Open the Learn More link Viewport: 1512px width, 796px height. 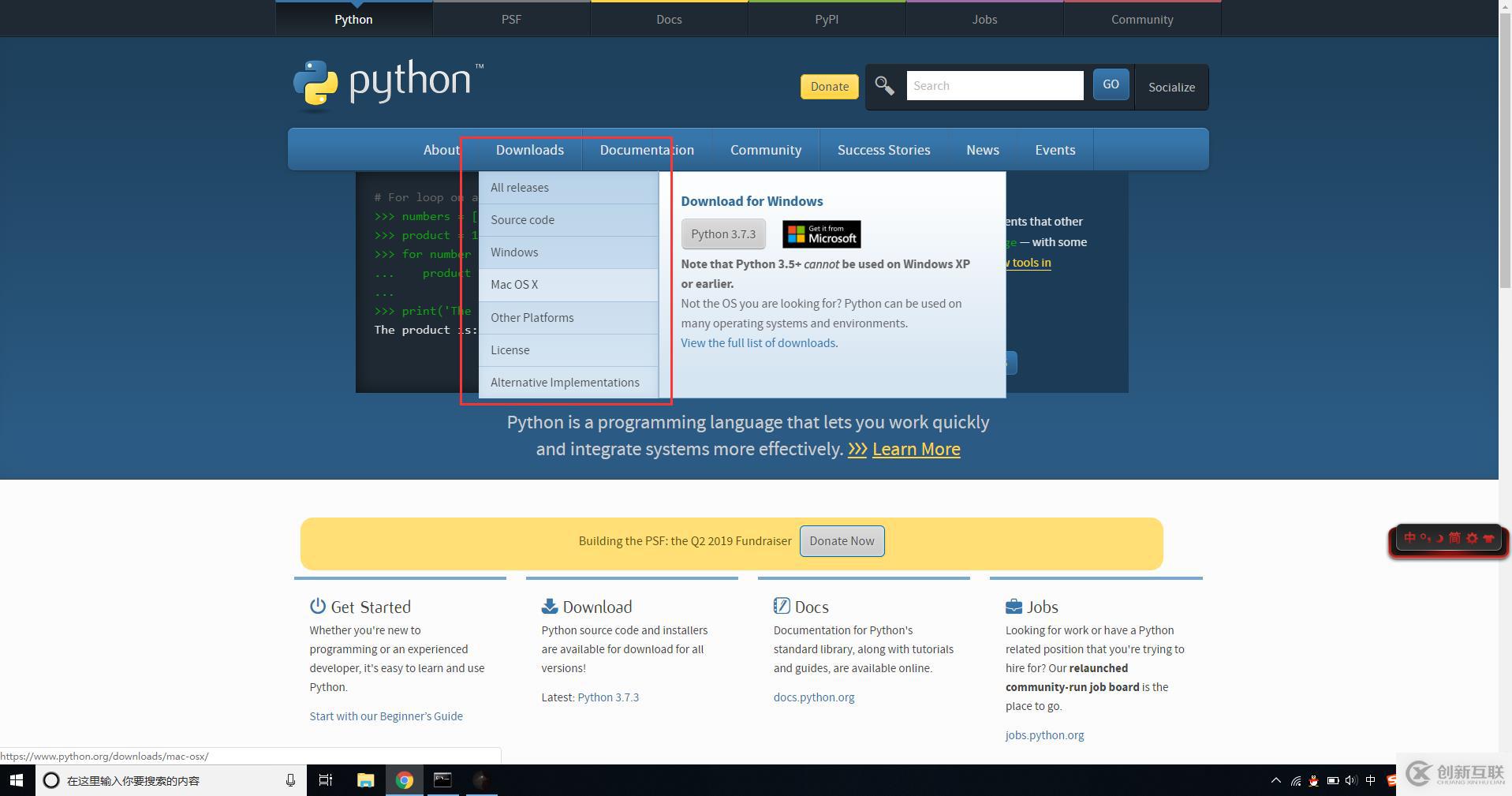click(916, 449)
